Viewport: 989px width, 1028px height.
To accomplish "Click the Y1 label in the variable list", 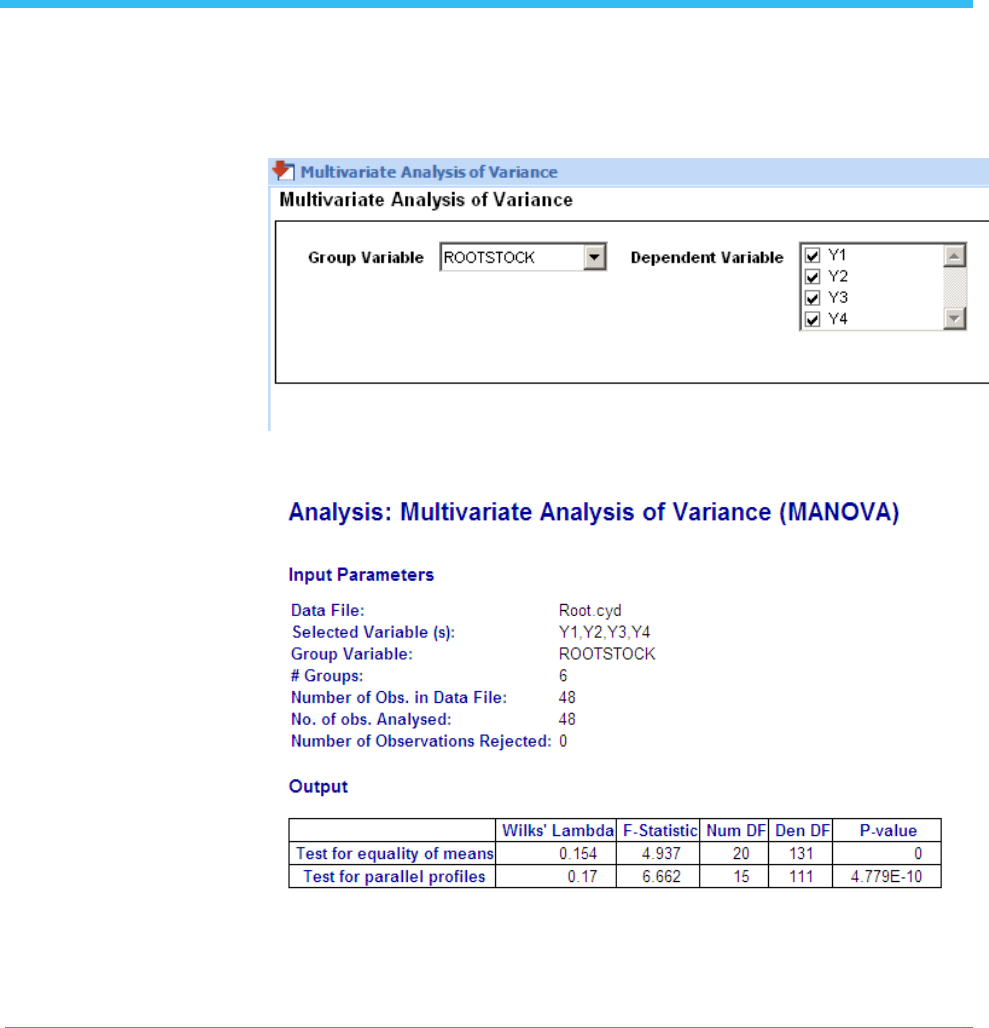I will (837, 255).
